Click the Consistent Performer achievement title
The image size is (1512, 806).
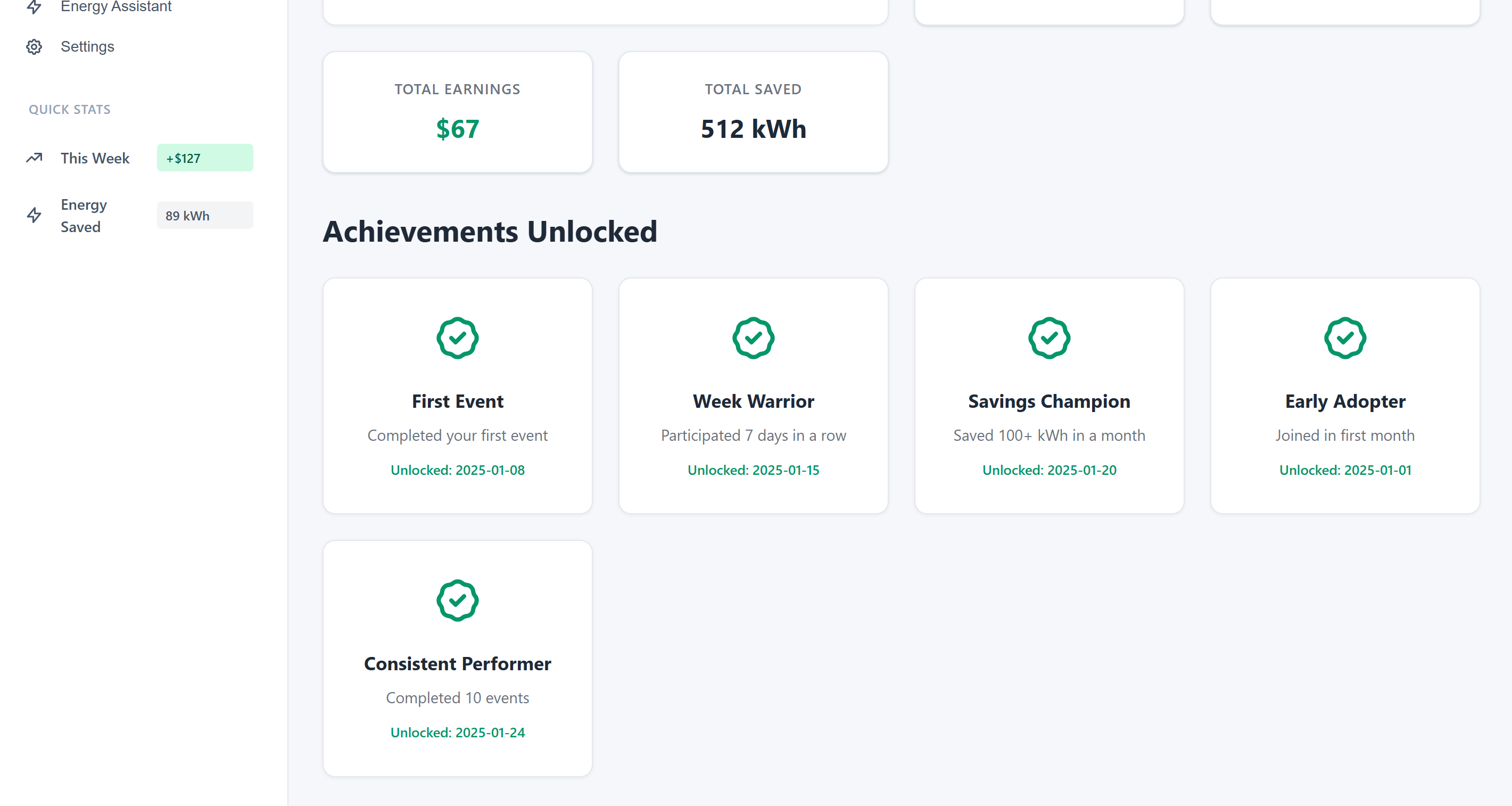click(x=457, y=664)
